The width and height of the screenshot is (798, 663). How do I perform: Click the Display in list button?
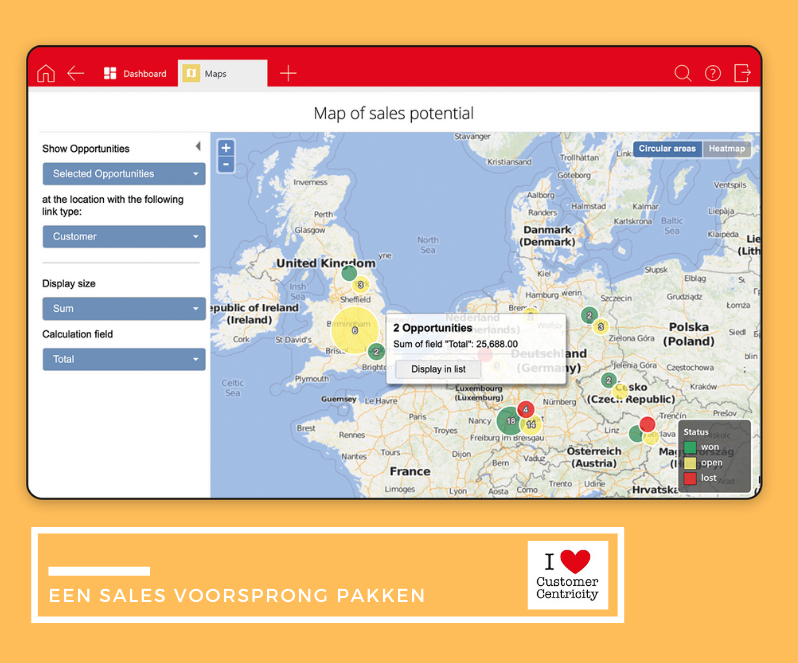438,369
